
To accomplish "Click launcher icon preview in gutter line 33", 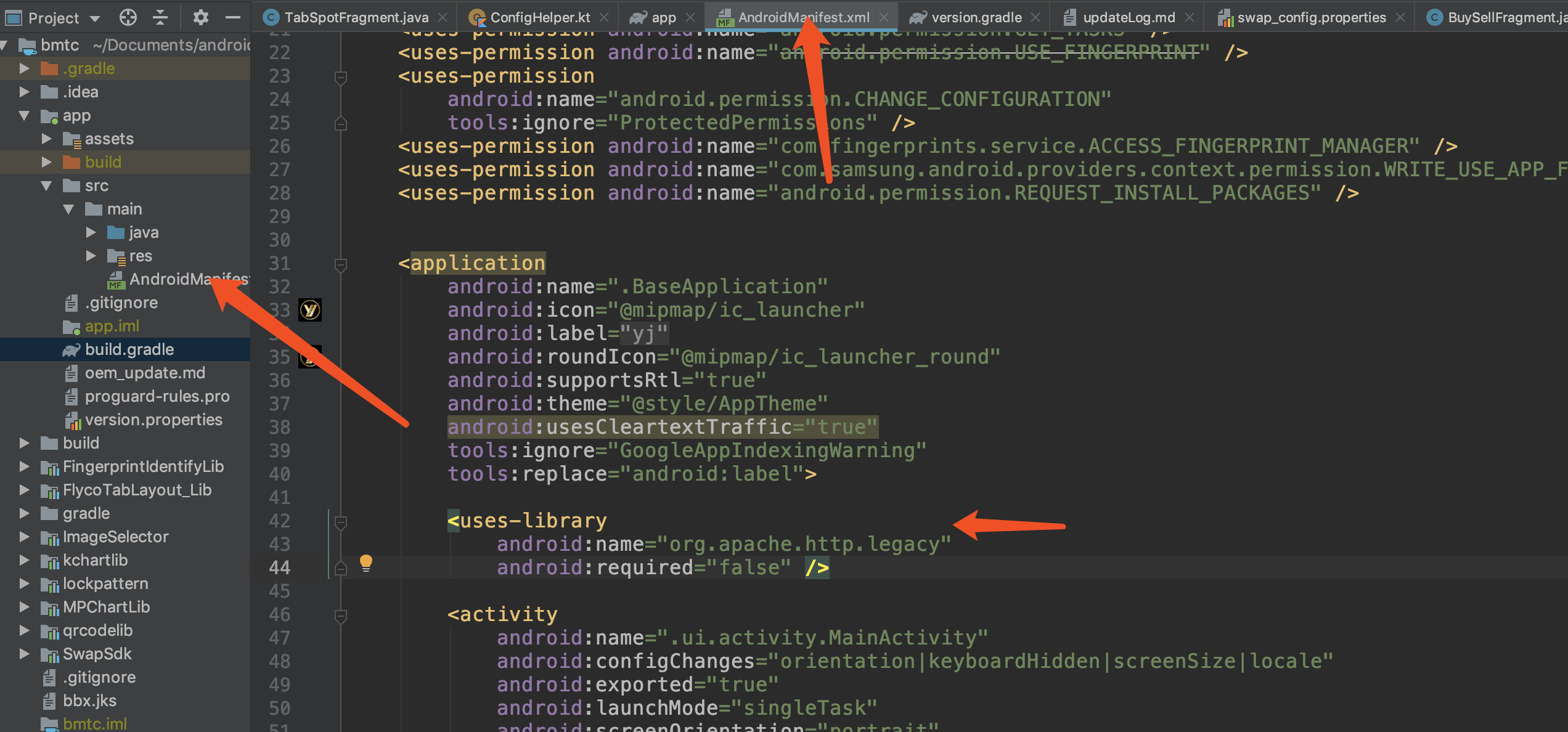I will coord(309,310).
